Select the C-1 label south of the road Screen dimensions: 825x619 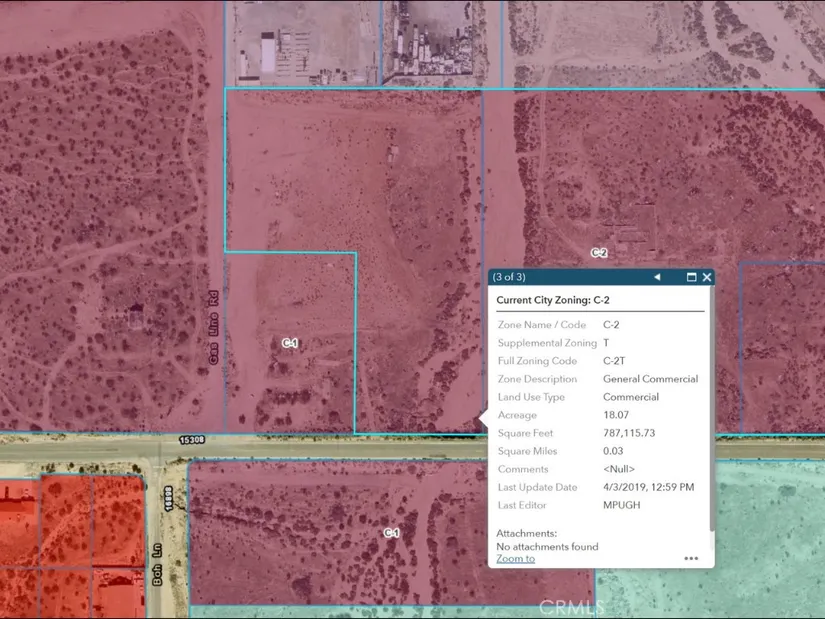tap(392, 533)
